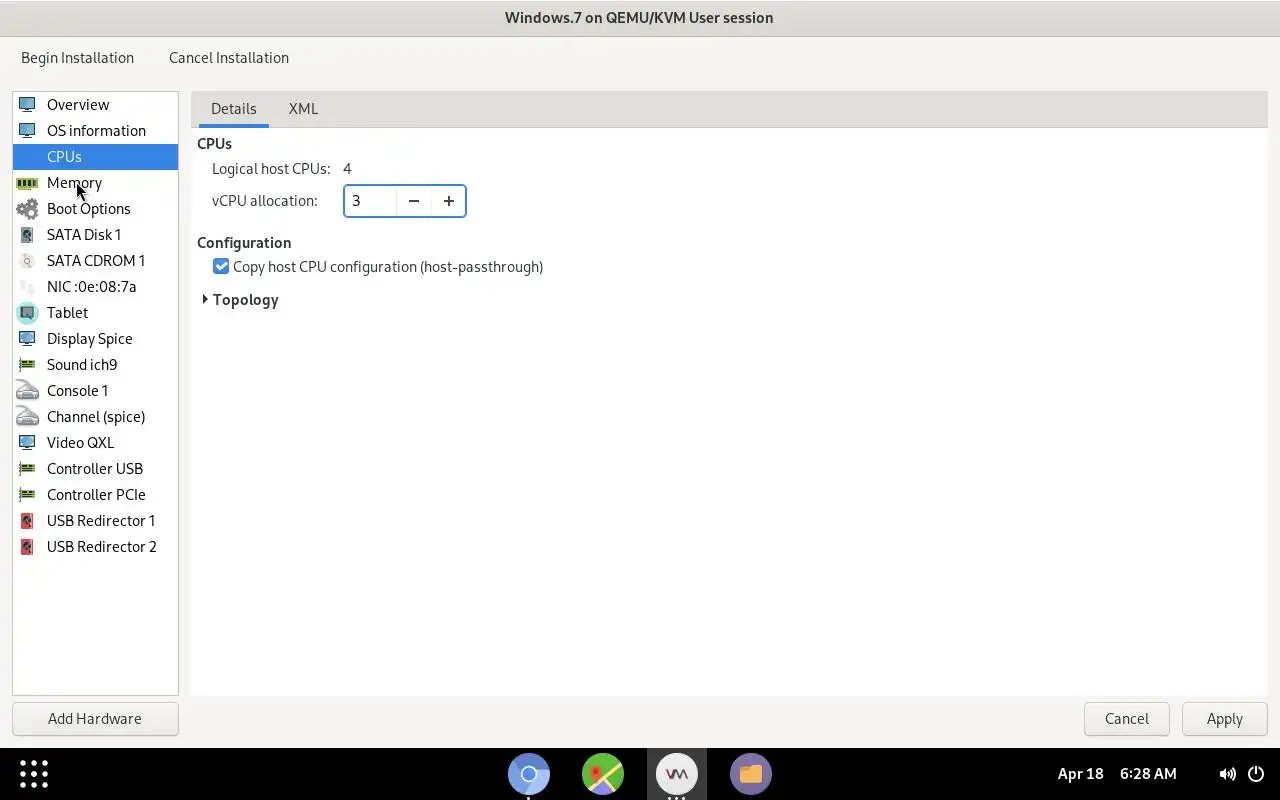This screenshot has height=800, width=1280.
Task: Expand the Topology section
Action: click(x=205, y=300)
